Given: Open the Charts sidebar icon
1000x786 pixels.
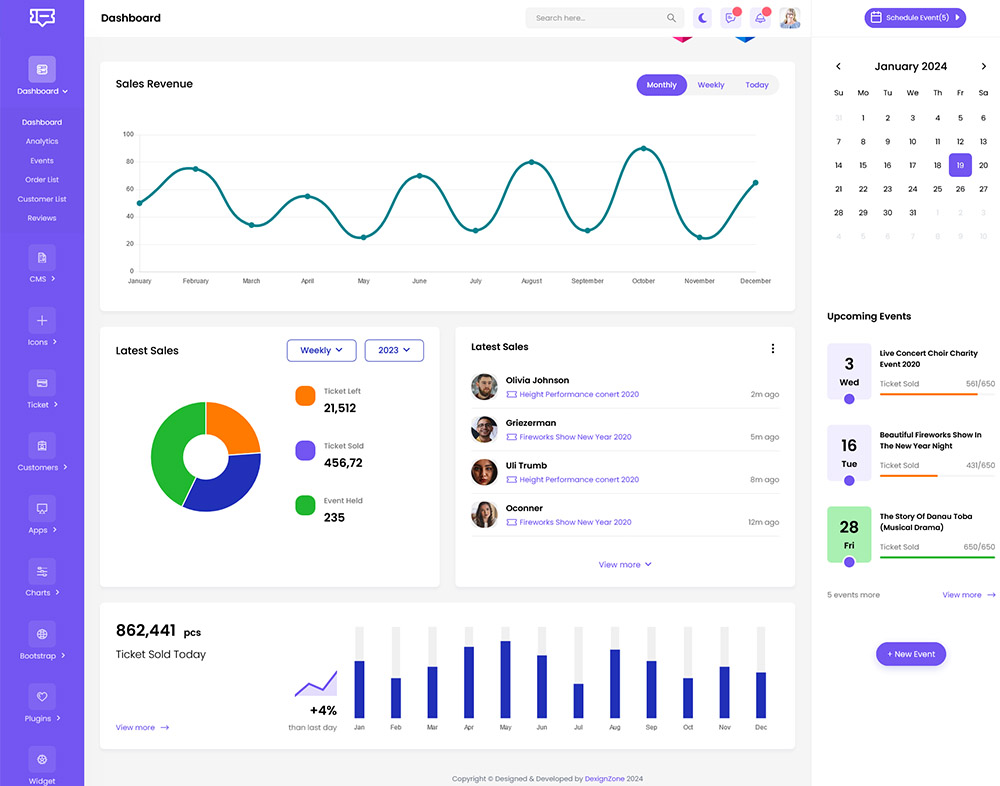Looking at the screenshot, I should pyautogui.click(x=42, y=571).
